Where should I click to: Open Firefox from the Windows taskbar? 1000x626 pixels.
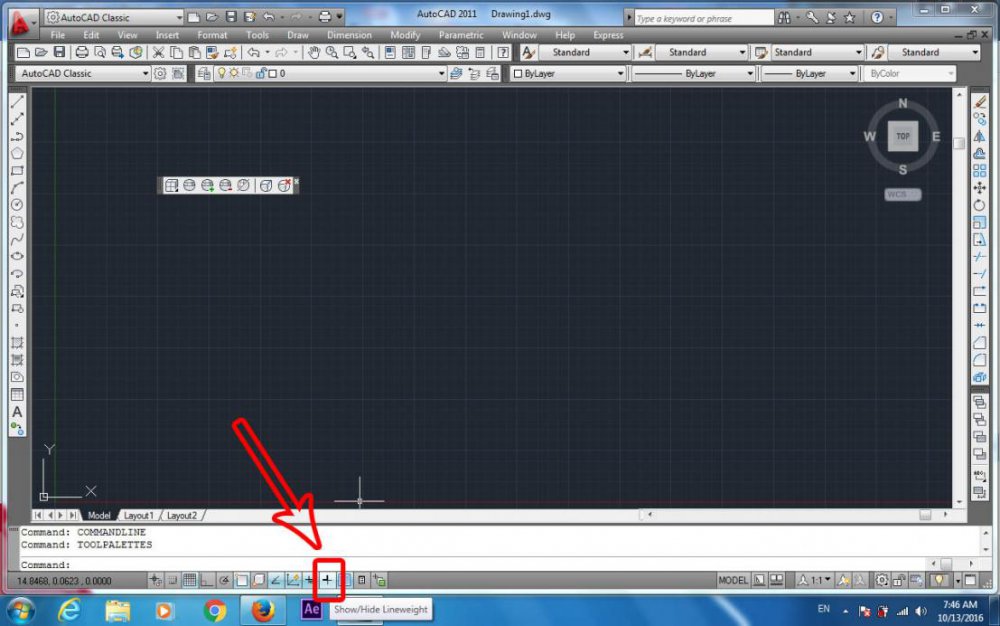pos(263,609)
